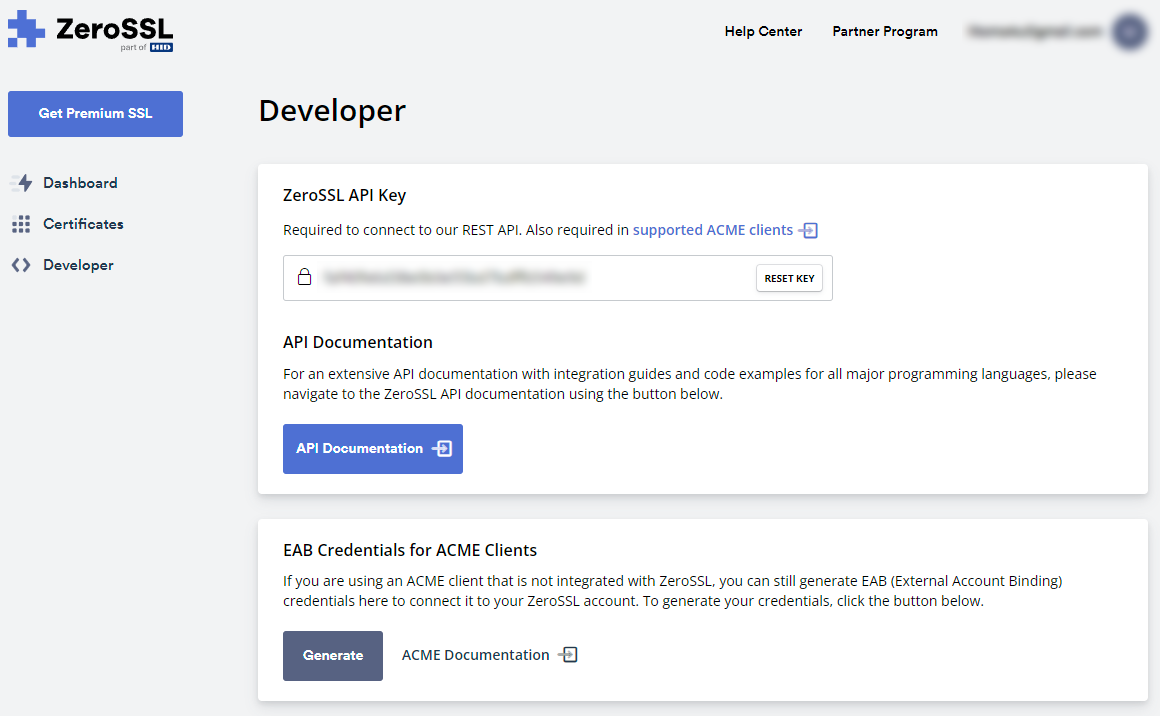Open the API Documentation
Image resolution: width=1160 pixels, height=716 pixels.
coord(372,448)
